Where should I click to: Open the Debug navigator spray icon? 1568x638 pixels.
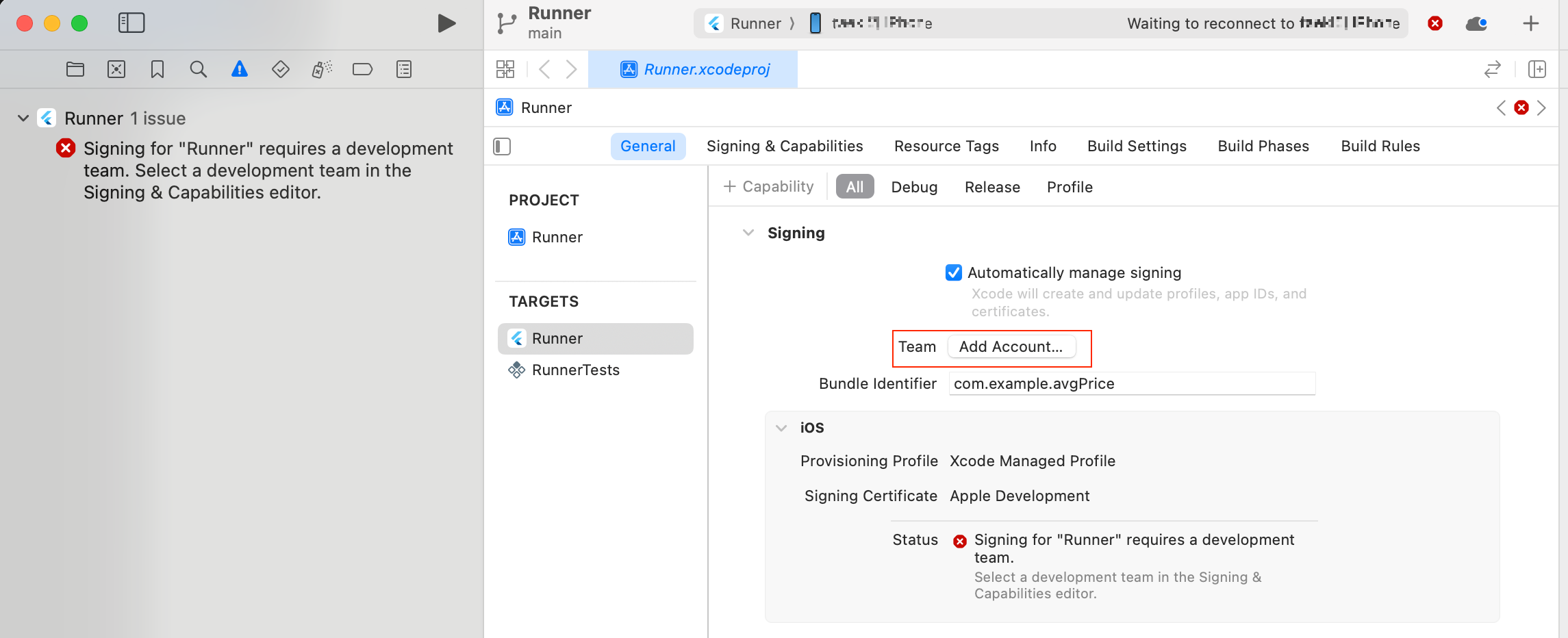322,69
